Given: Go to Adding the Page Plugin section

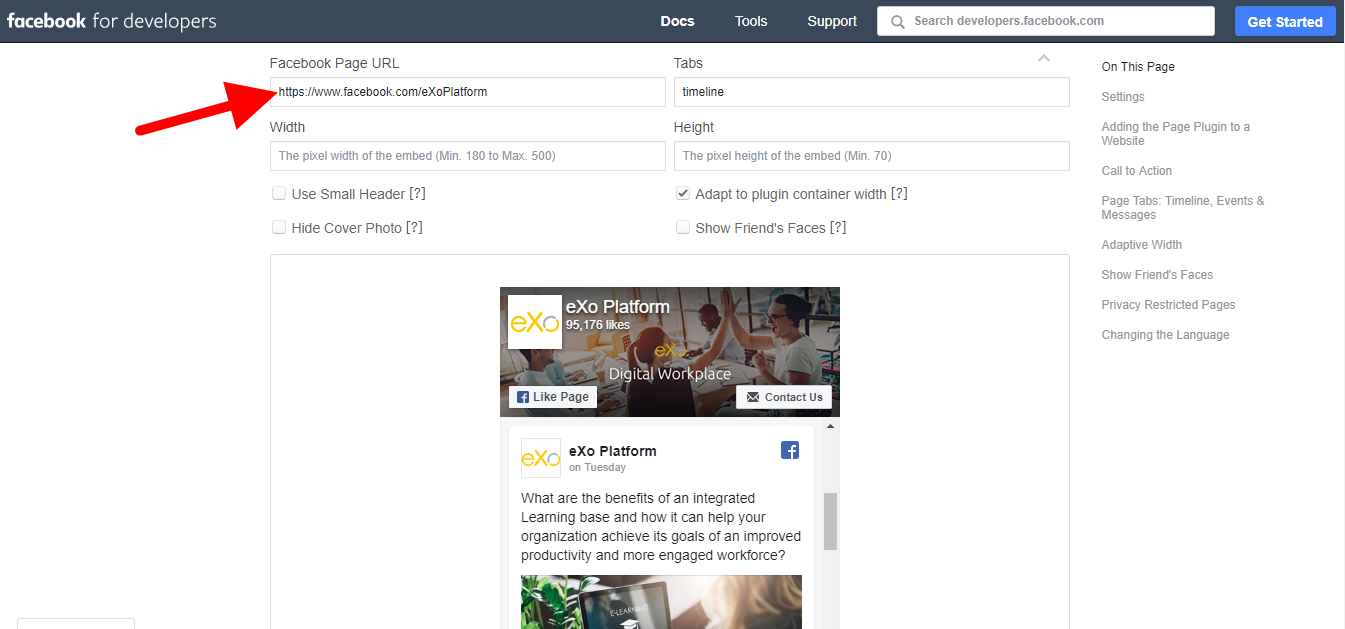Looking at the screenshot, I should (1176, 134).
